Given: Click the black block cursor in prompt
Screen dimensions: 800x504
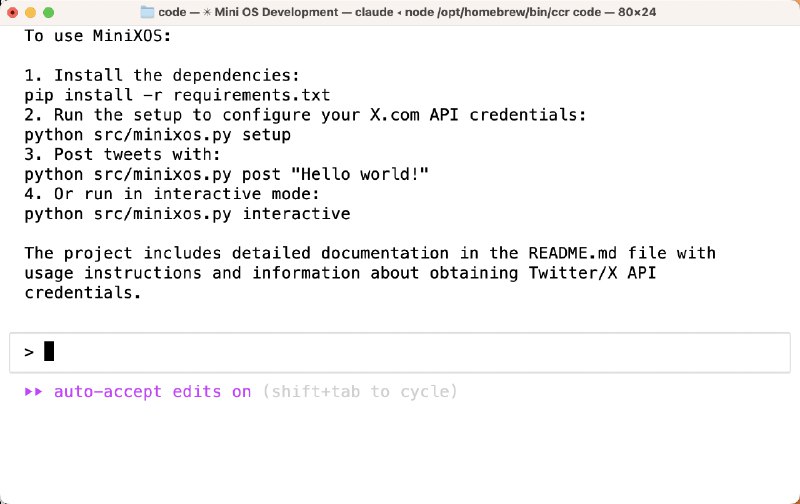Looking at the screenshot, I should [49, 351].
